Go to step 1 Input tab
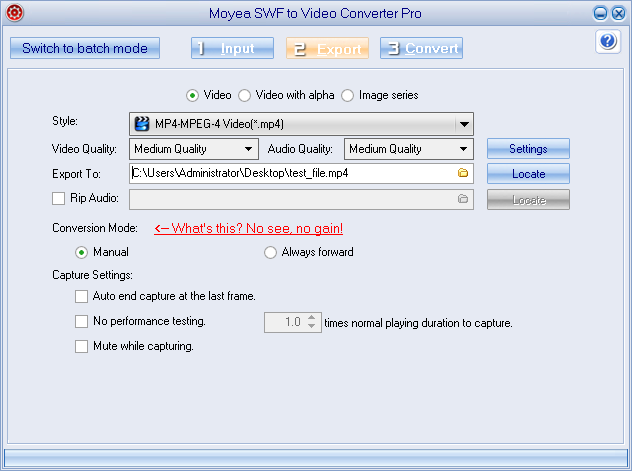 coord(233,48)
